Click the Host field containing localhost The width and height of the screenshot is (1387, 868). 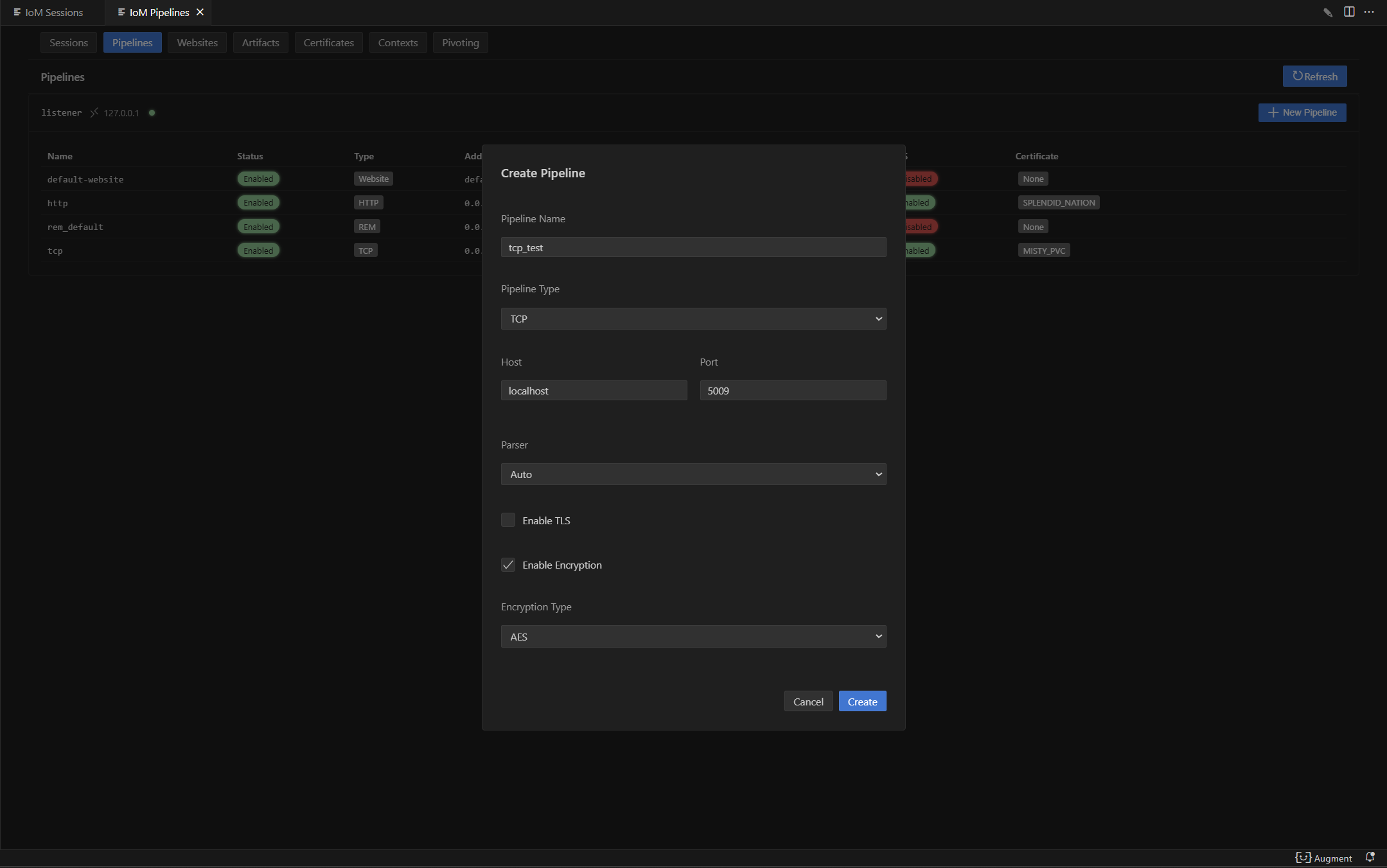point(594,391)
